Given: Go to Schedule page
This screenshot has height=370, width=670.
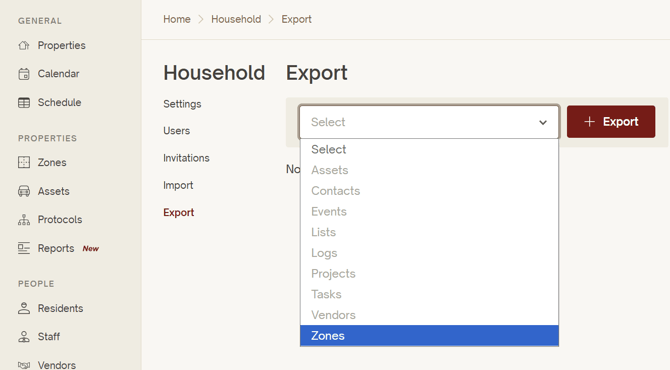Looking at the screenshot, I should [x=59, y=103].
